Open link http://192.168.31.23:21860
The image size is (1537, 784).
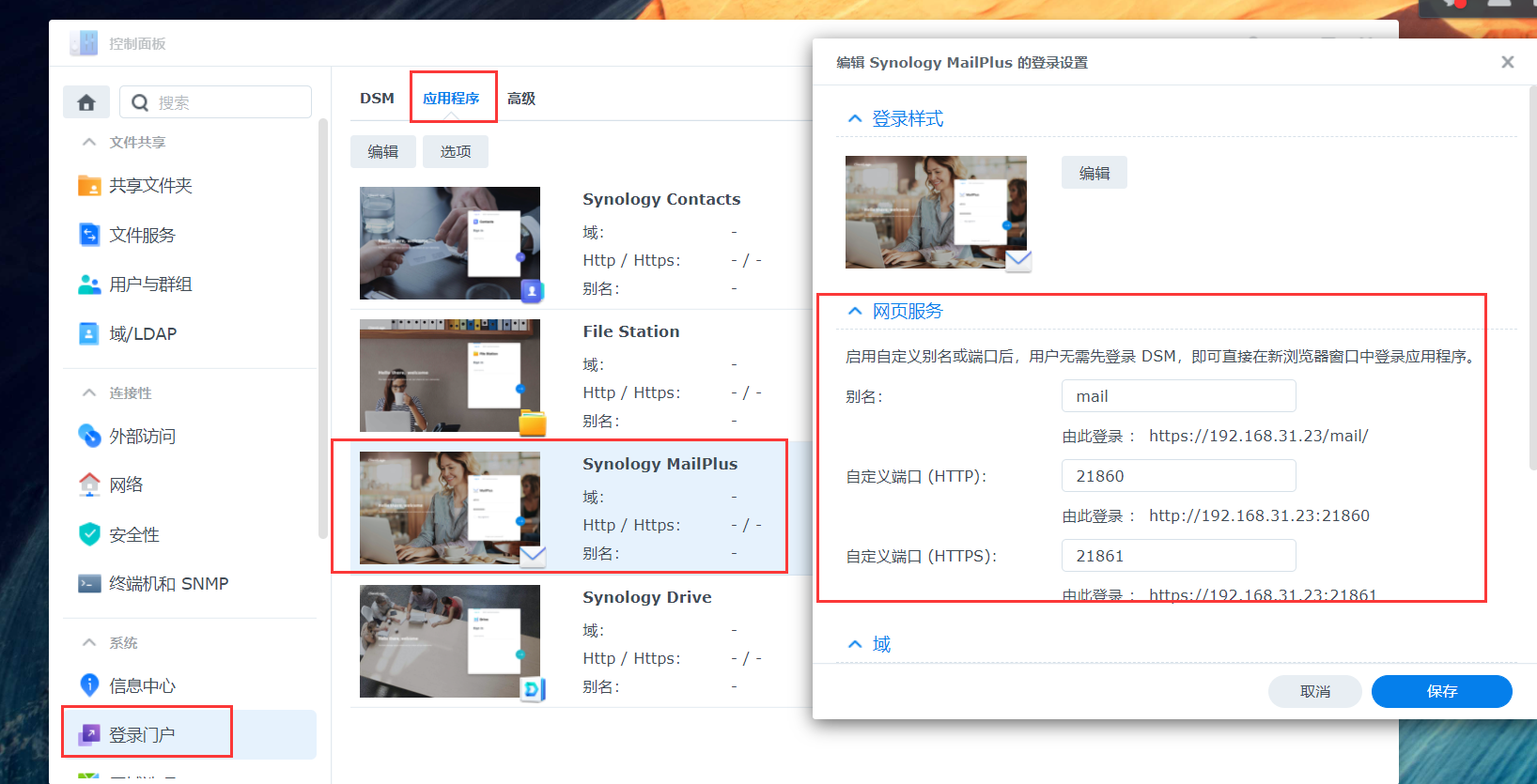[x=1259, y=515]
